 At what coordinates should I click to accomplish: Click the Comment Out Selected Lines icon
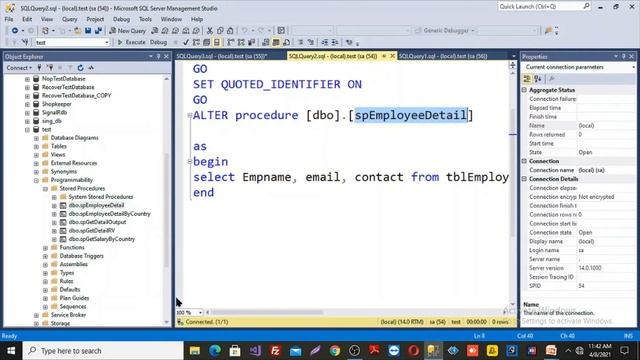tap(300, 42)
